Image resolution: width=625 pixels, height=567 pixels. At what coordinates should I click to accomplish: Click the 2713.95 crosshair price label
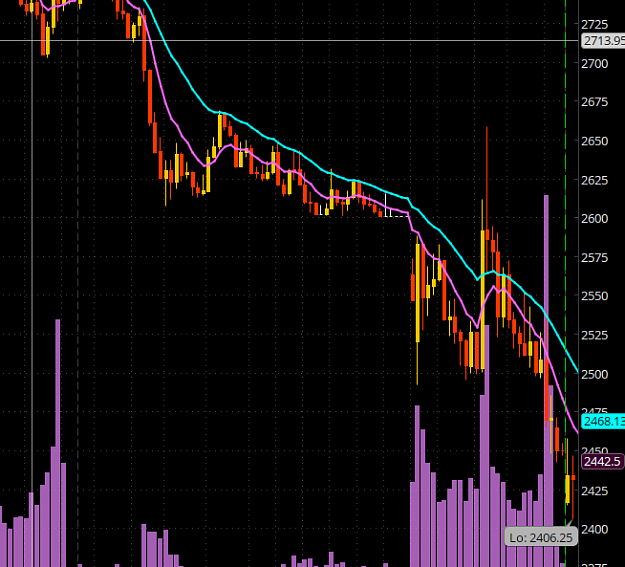[603, 41]
